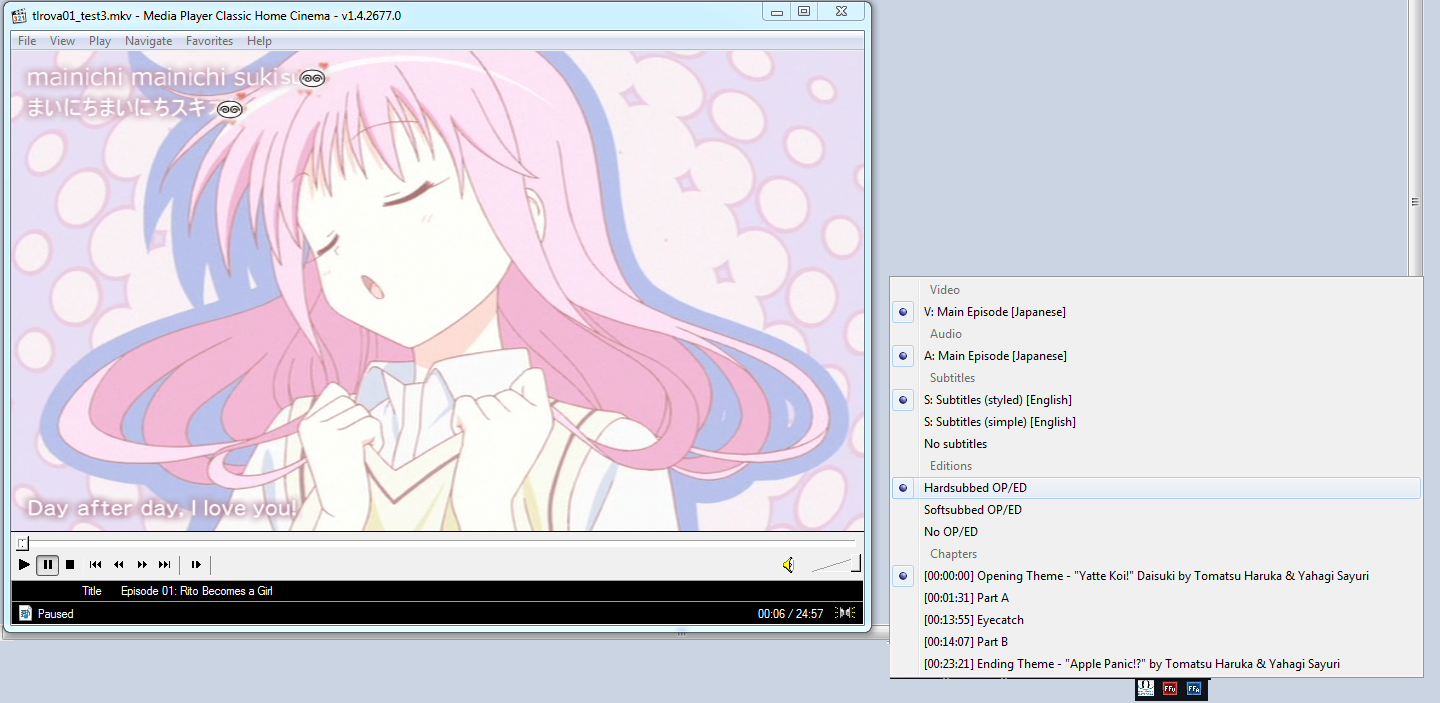
Task: Switch to the Softsubbed OP/ED edition
Action: pyautogui.click(x=1156, y=510)
